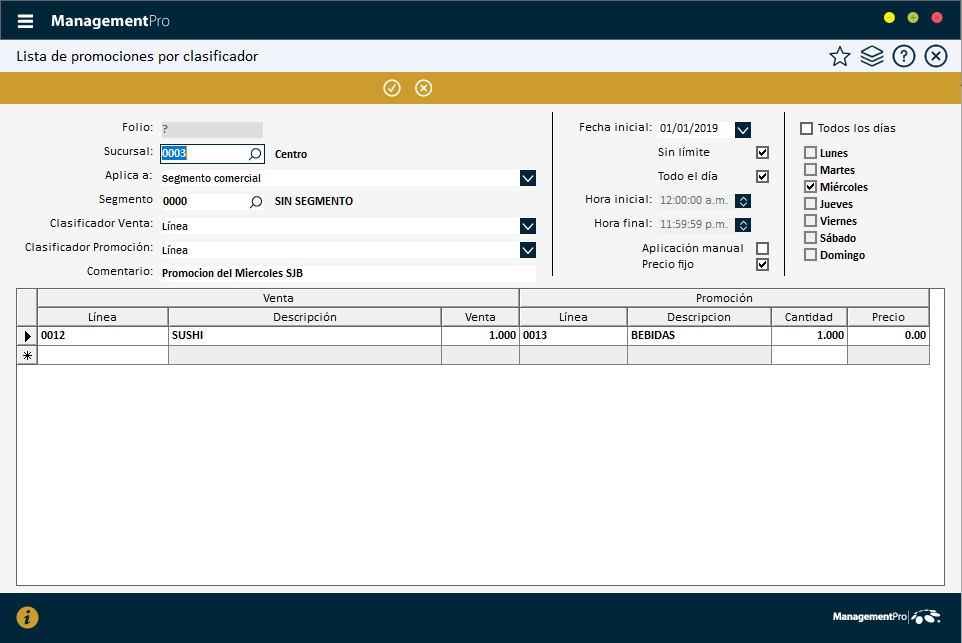
Task: Expand the Clasificador Promoción dropdown
Action: pos(528,250)
